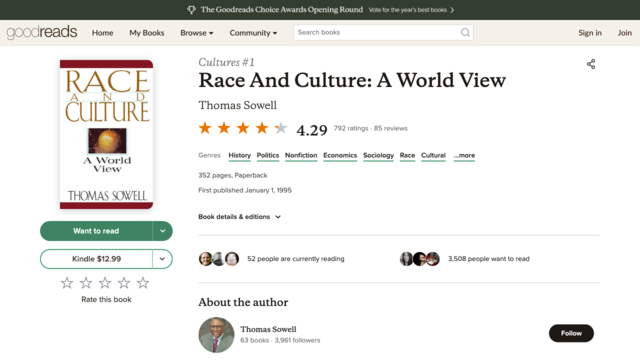The width and height of the screenshot is (640, 360).
Task: Rate the book two stars
Action: [86, 283]
